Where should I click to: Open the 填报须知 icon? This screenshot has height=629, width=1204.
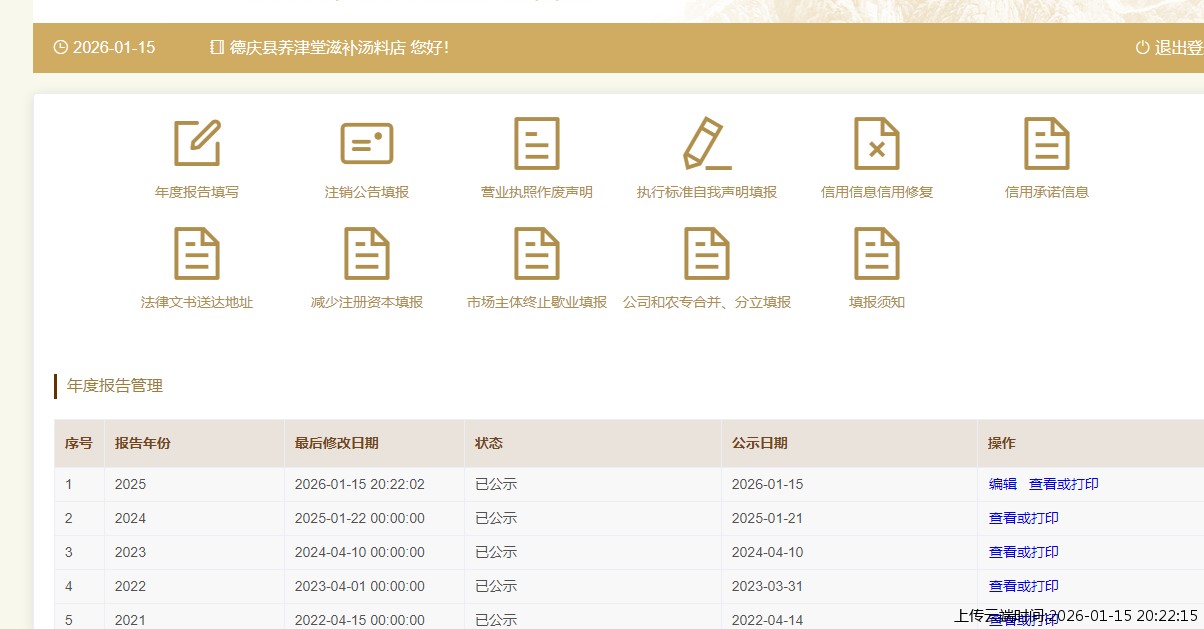(x=877, y=254)
